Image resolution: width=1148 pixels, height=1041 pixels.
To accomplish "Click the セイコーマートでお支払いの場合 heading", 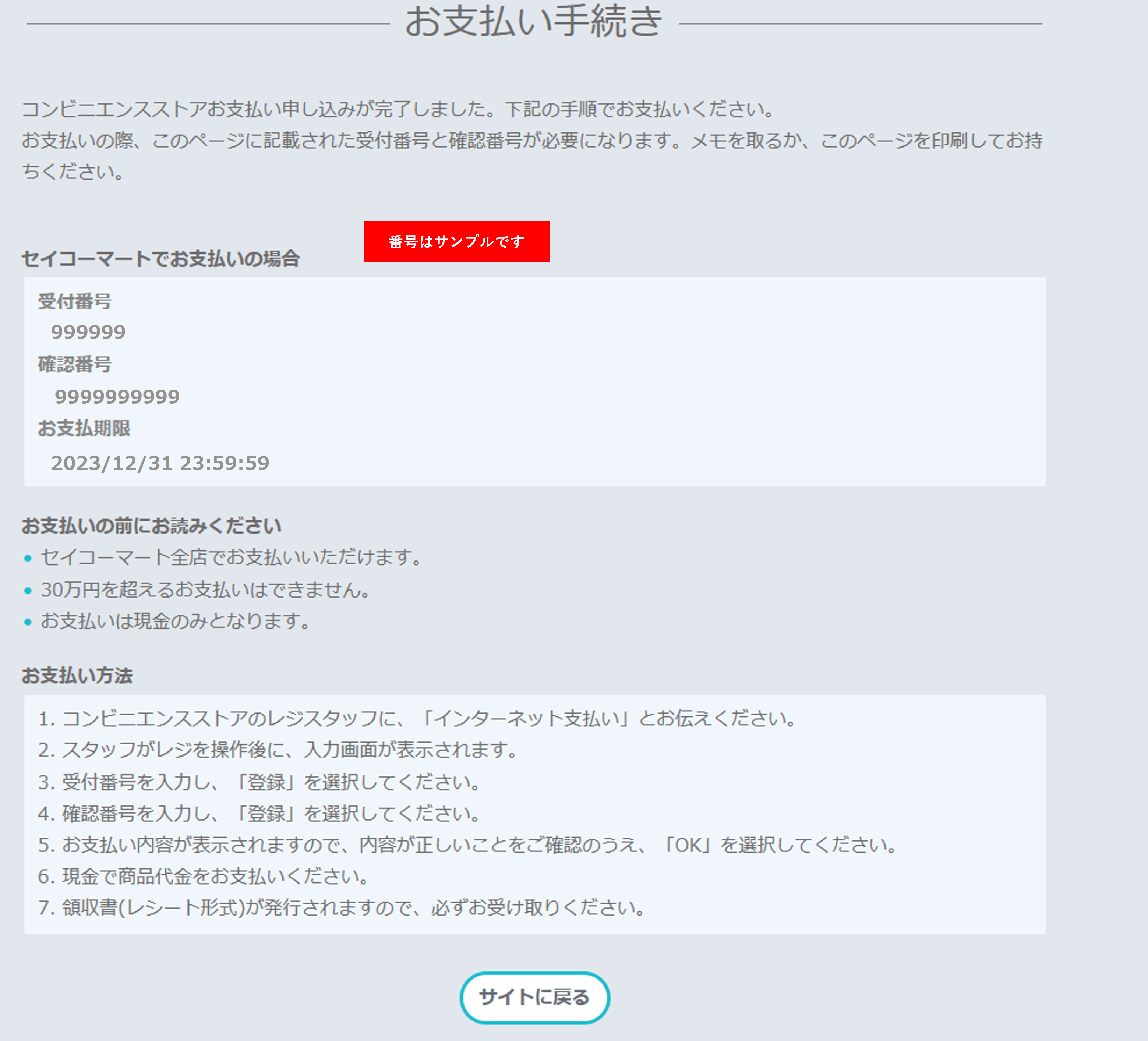I will coord(160,259).
